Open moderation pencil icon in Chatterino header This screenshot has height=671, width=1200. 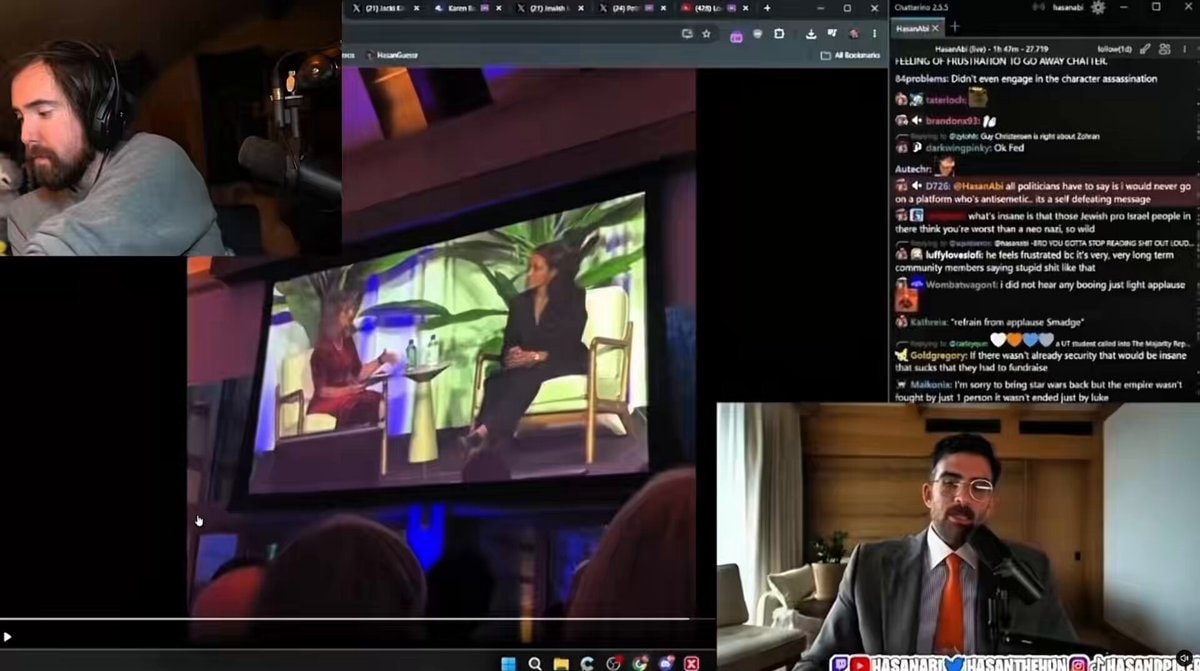tap(1145, 48)
